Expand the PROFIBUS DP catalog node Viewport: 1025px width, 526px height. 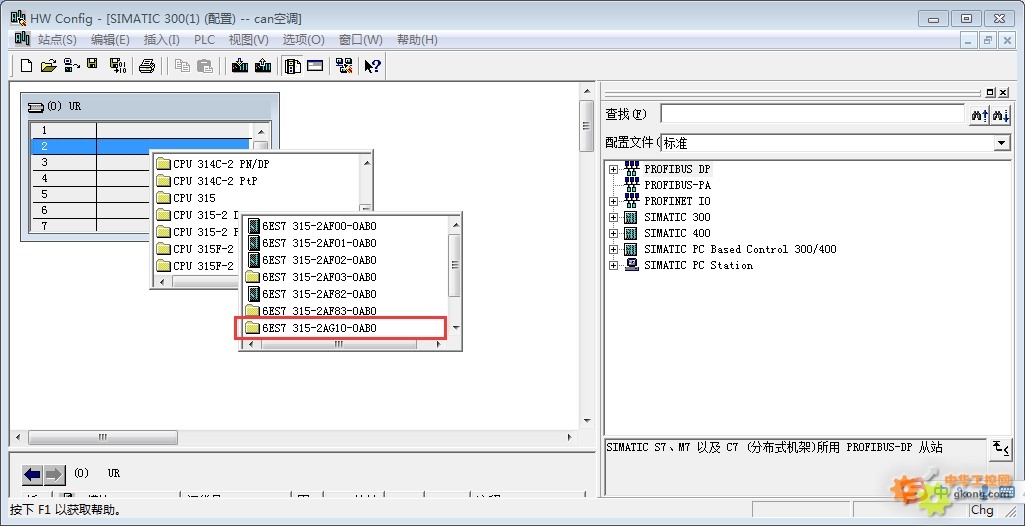tap(613, 169)
